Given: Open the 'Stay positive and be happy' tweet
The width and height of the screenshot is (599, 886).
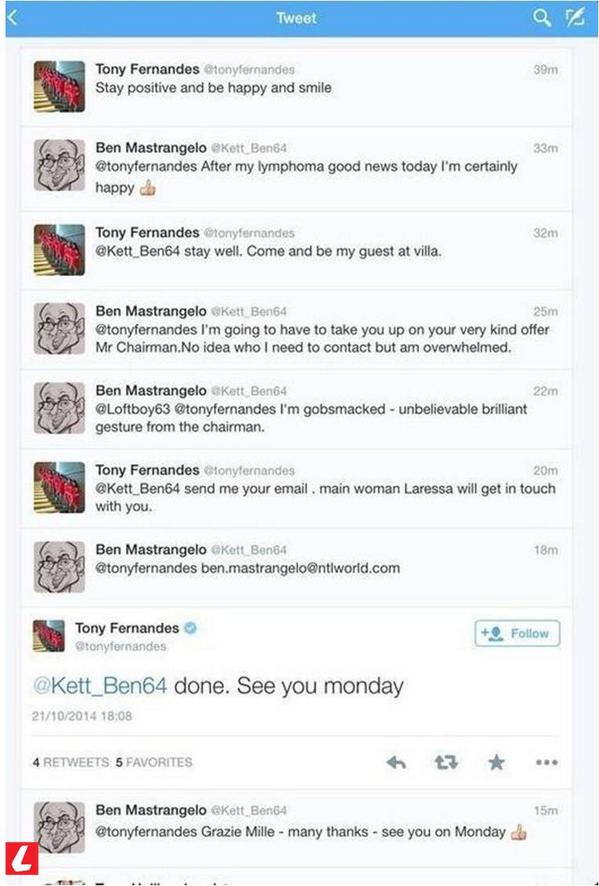Looking at the screenshot, I should tap(297, 87).
